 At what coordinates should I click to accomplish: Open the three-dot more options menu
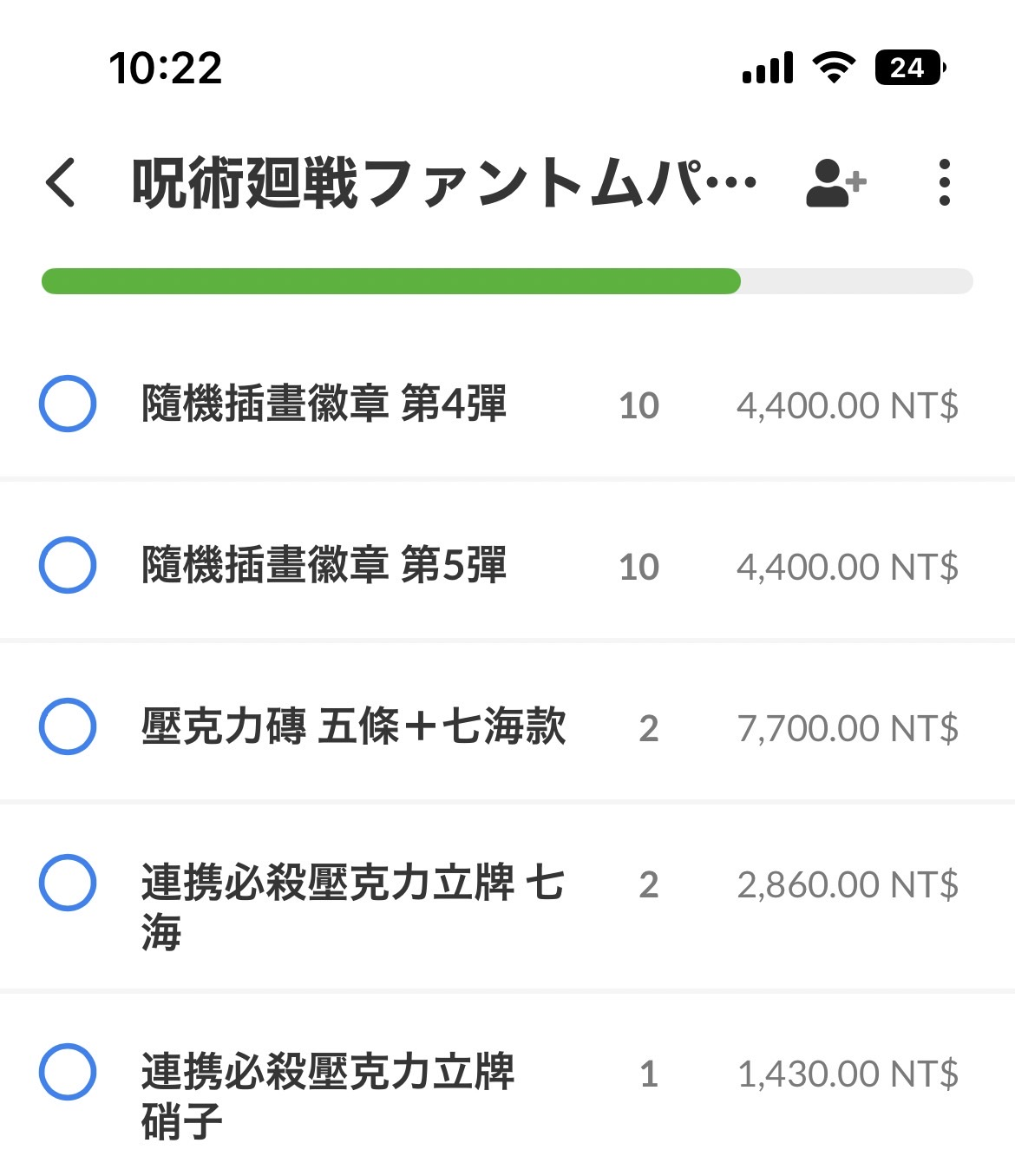point(945,182)
